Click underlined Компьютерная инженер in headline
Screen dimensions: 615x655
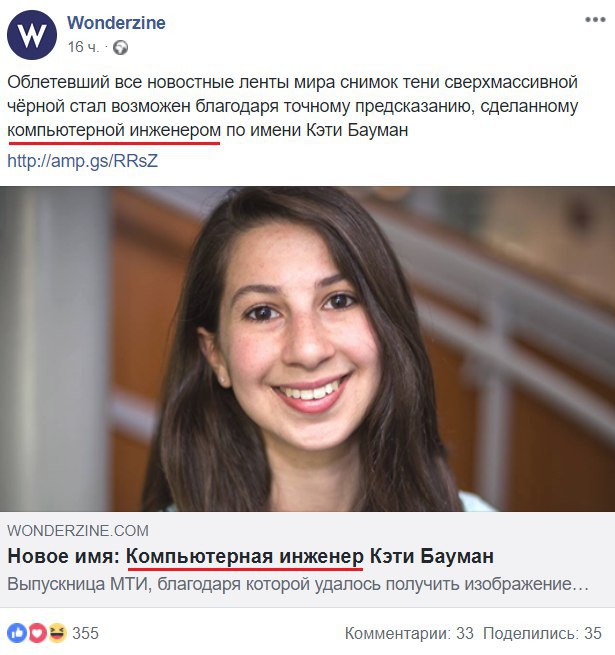[245, 556]
